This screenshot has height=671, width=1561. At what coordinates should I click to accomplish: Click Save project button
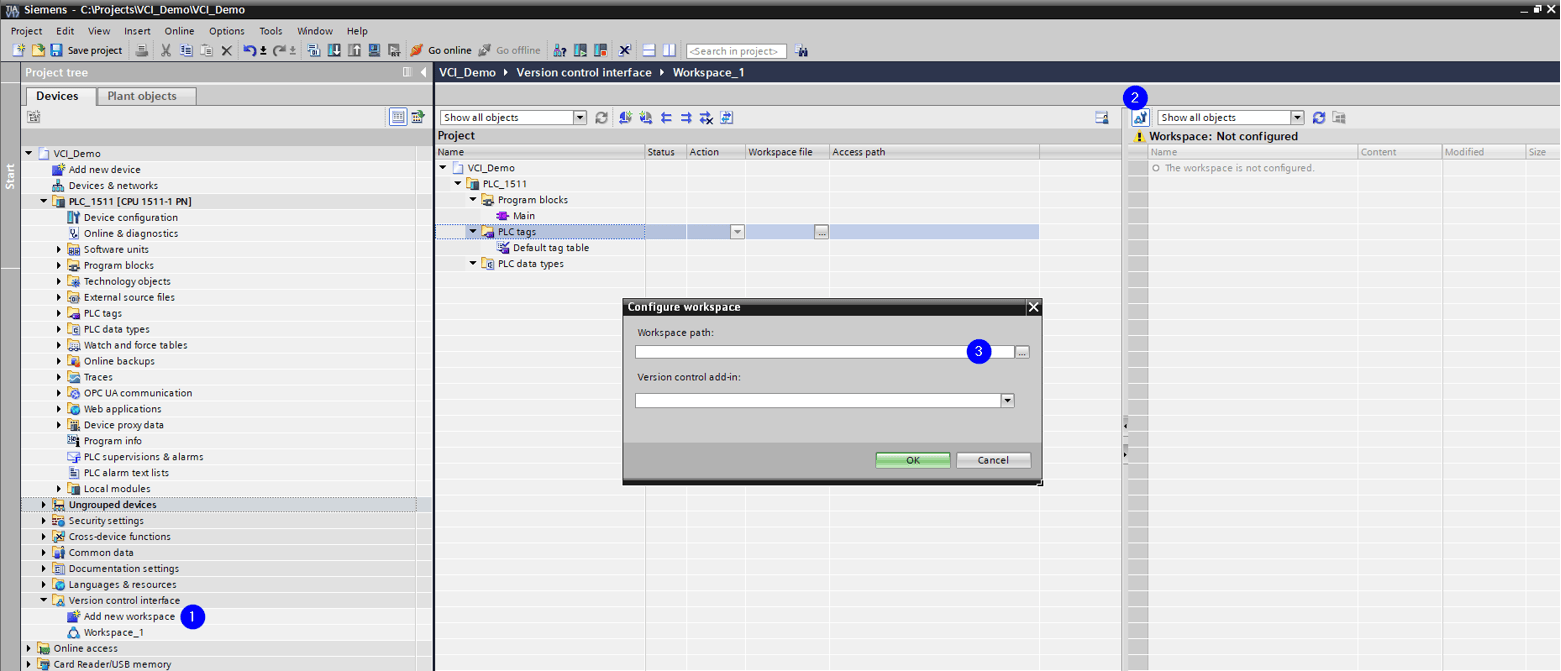[86, 50]
